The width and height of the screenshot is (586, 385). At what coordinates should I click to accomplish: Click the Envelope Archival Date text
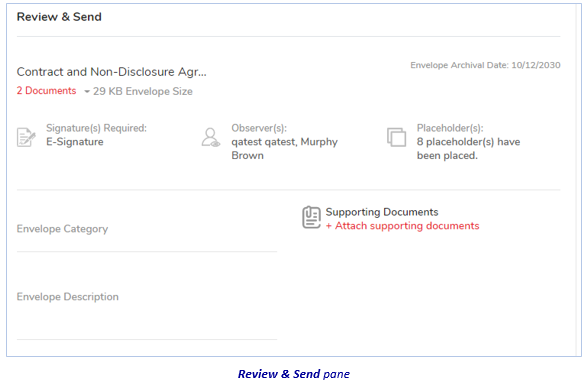click(485, 65)
